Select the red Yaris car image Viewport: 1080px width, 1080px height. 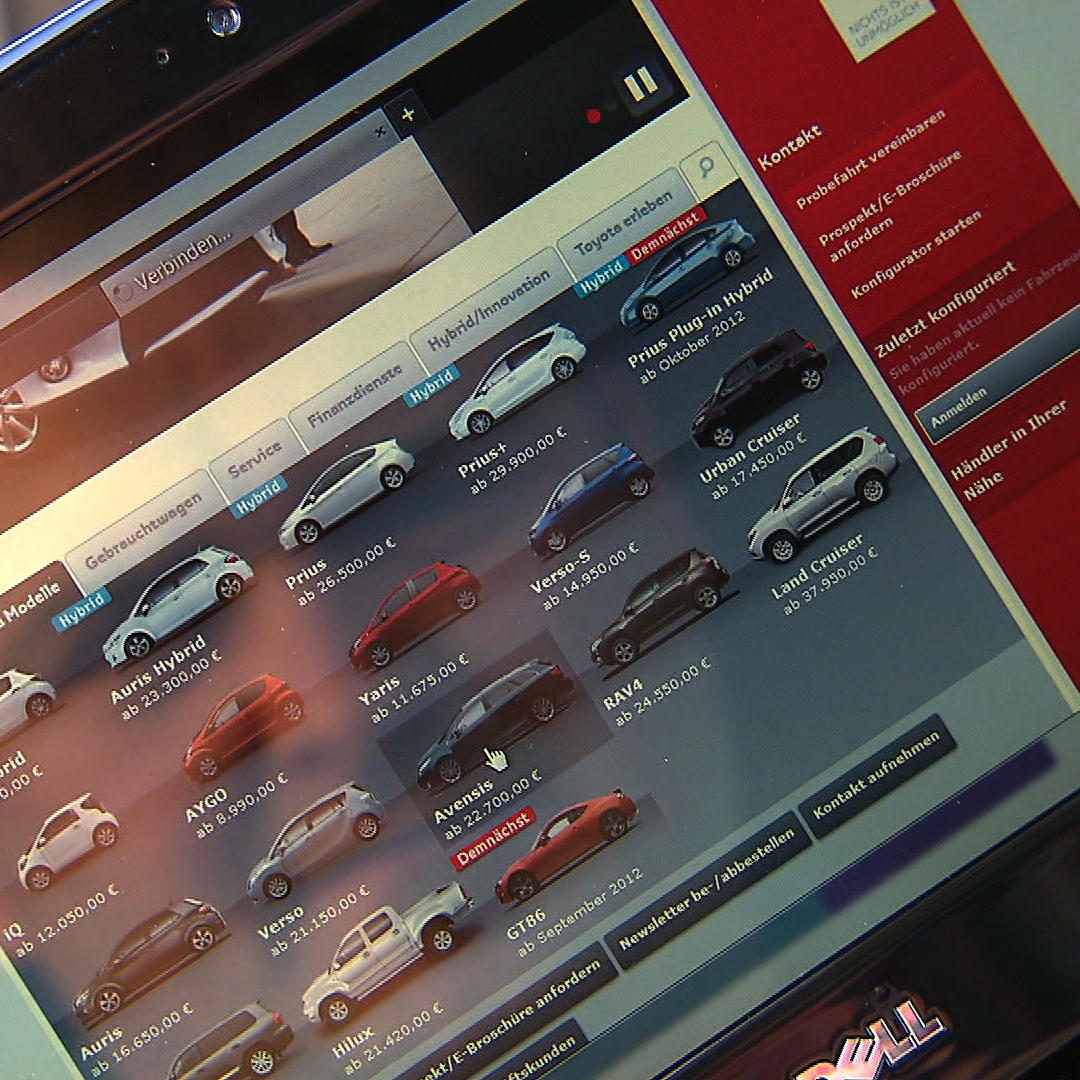(x=415, y=614)
